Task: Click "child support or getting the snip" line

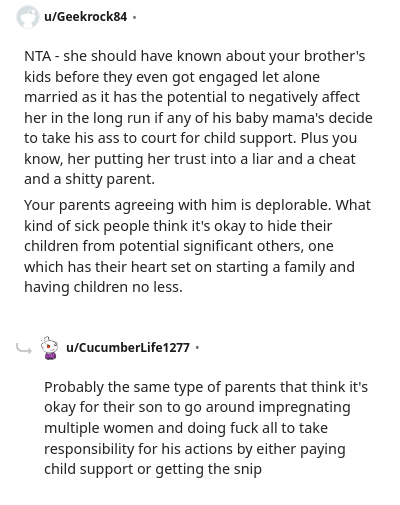Action: pyautogui.click(x=153, y=469)
